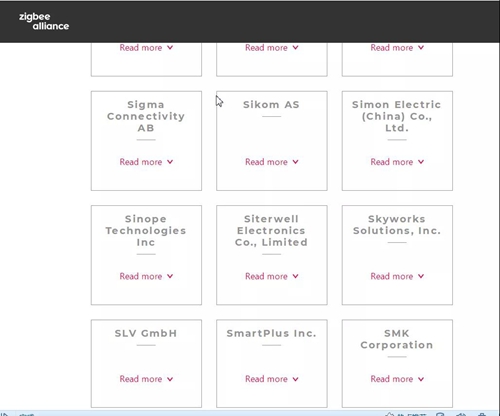500x416 pixels.
Task: Expand the SmartPlus Inc. Read more section
Action: [272, 379]
